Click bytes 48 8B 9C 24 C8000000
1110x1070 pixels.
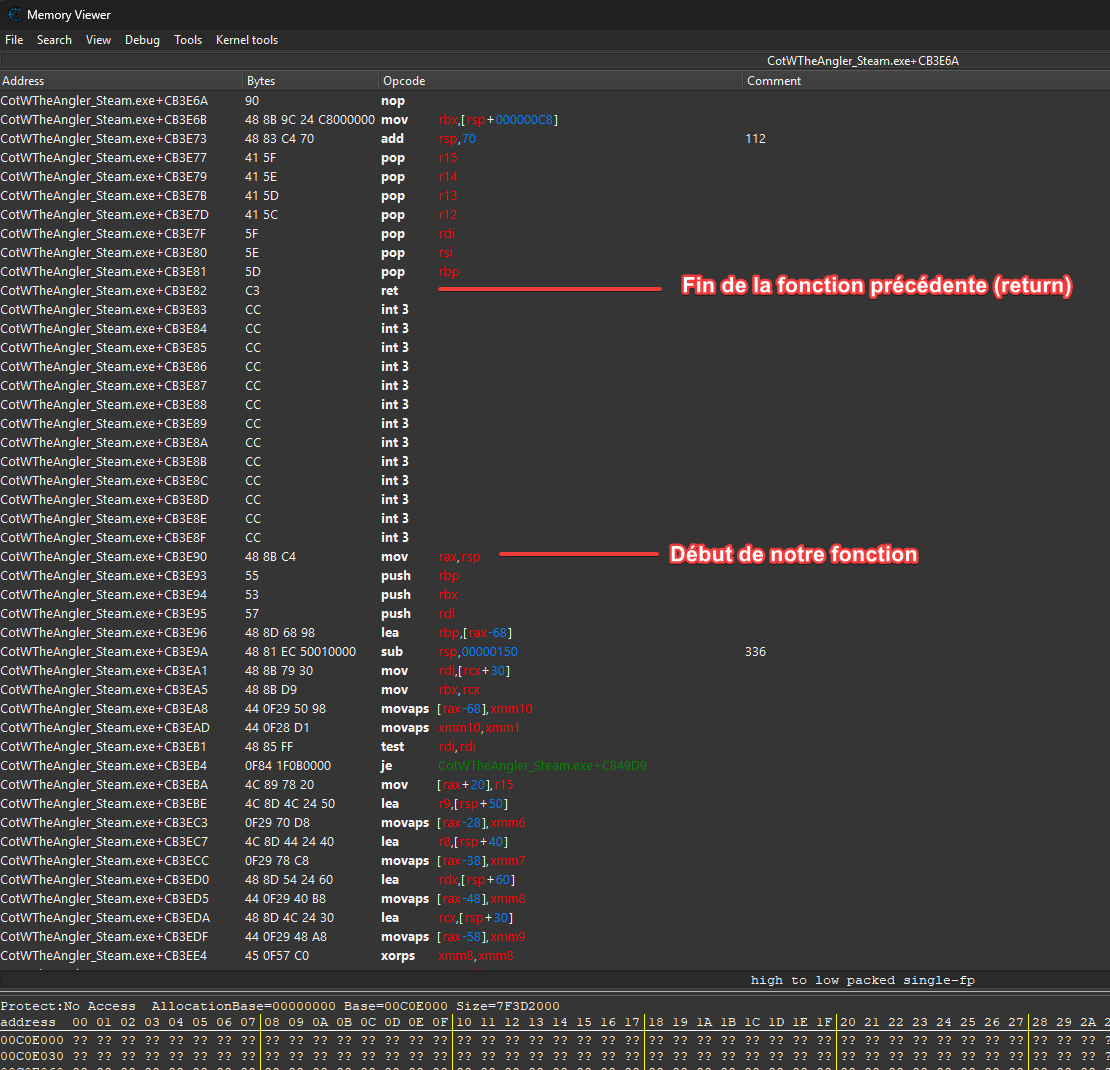click(x=309, y=120)
